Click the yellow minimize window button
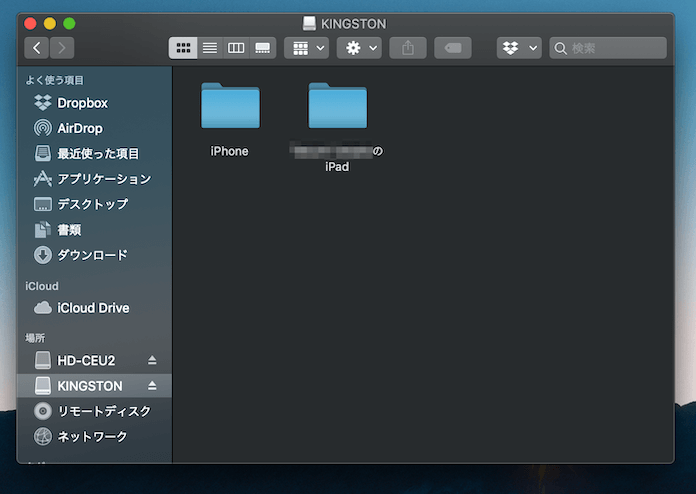This screenshot has width=696, height=494. pyautogui.click(x=50, y=24)
